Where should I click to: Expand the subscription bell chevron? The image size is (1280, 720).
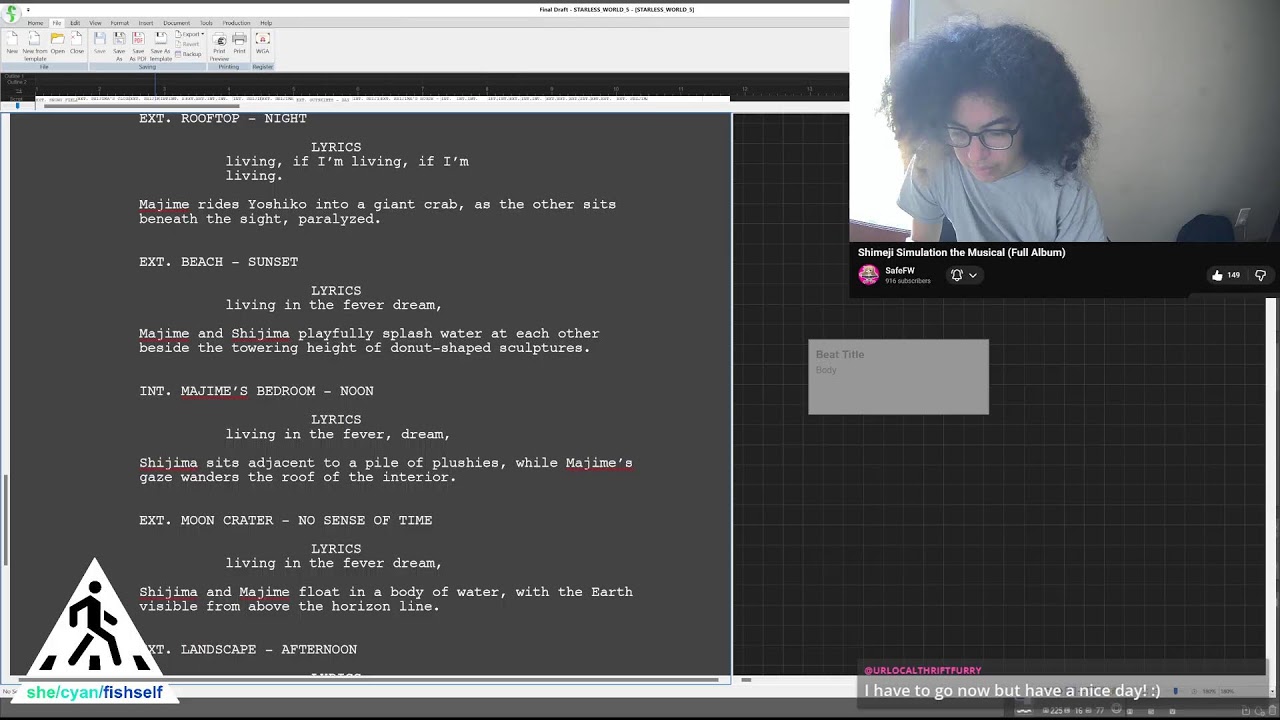973,275
